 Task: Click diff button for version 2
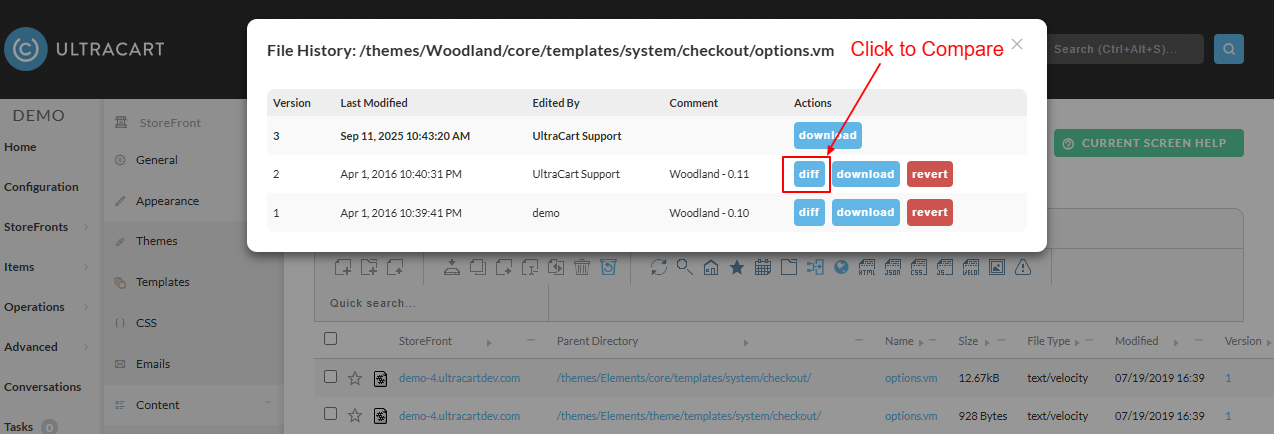(810, 174)
